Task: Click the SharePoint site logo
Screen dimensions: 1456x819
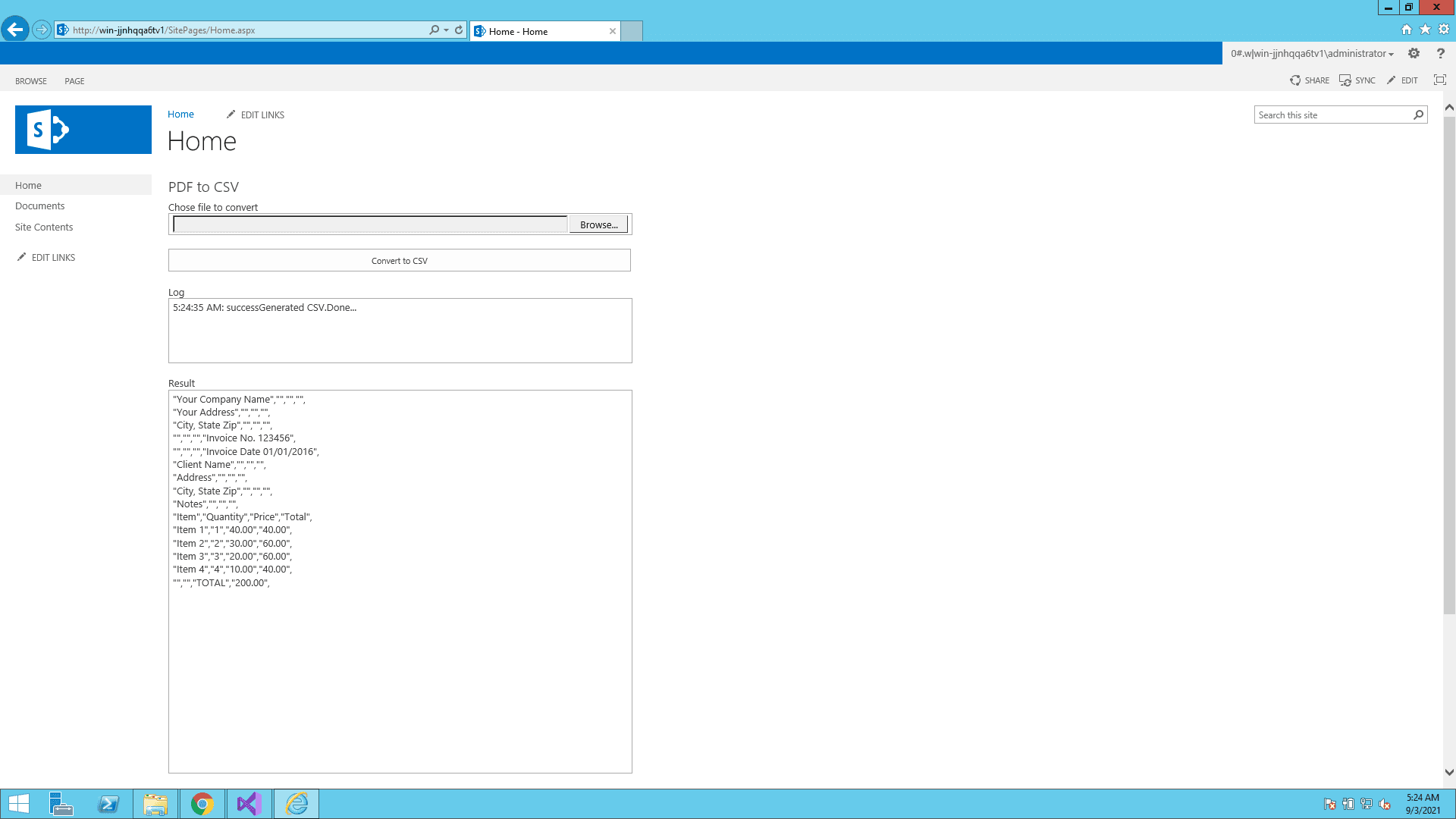Action: click(x=83, y=129)
